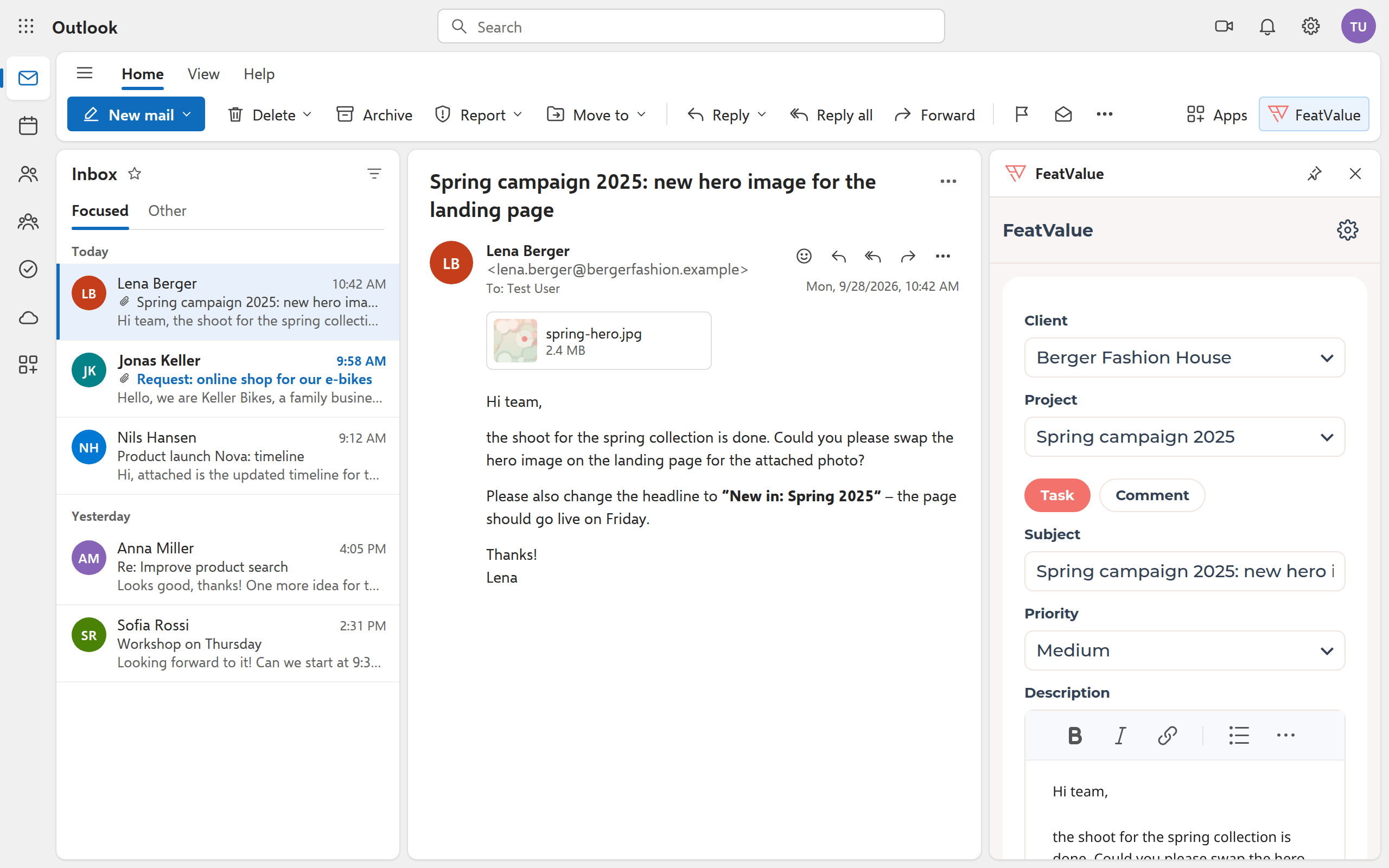Open Sofia Rossi Workshop on Thursday email
The height and width of the screenshot is (868, 1389).
click(228, 643)
